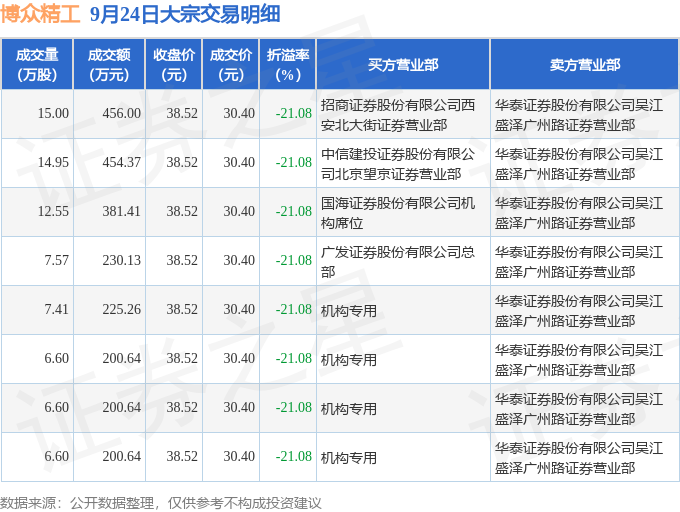The height and width of the screenshot is (512, 680).
Task: Select the 收盘价(元) column header
Action: point(174,64)
